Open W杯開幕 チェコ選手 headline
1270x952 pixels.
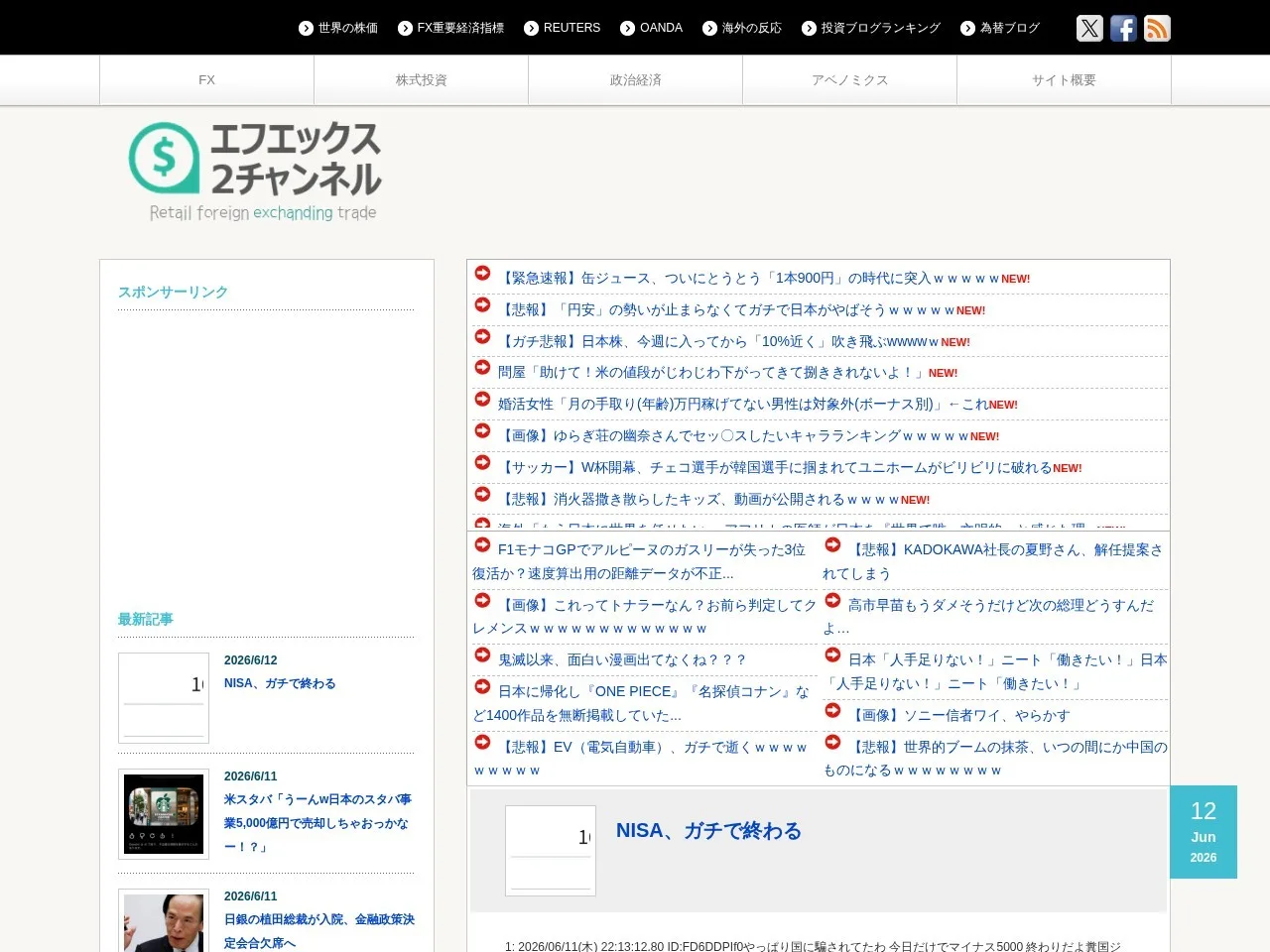(775, 468)
